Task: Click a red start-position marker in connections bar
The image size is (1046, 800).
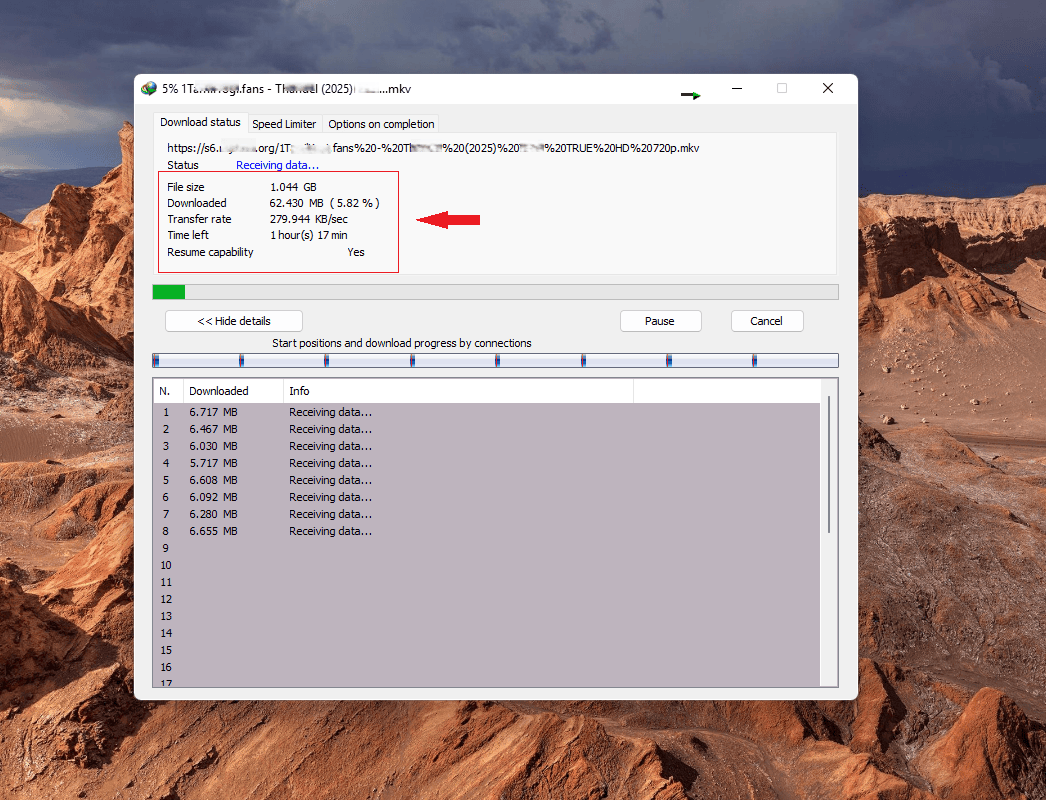Action: pyautogui.click(x=240, y=360)
